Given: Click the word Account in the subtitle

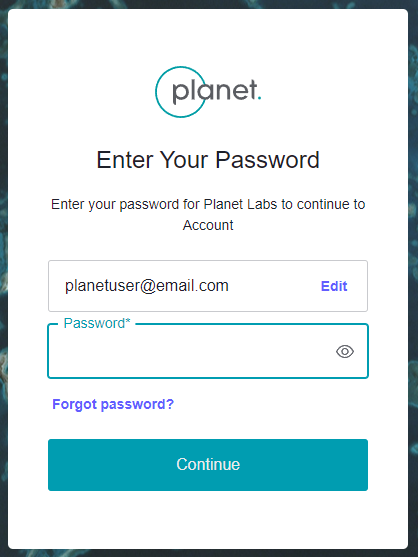Looking at the screenshot, I should pyautogui.click(x=208, y=225).
